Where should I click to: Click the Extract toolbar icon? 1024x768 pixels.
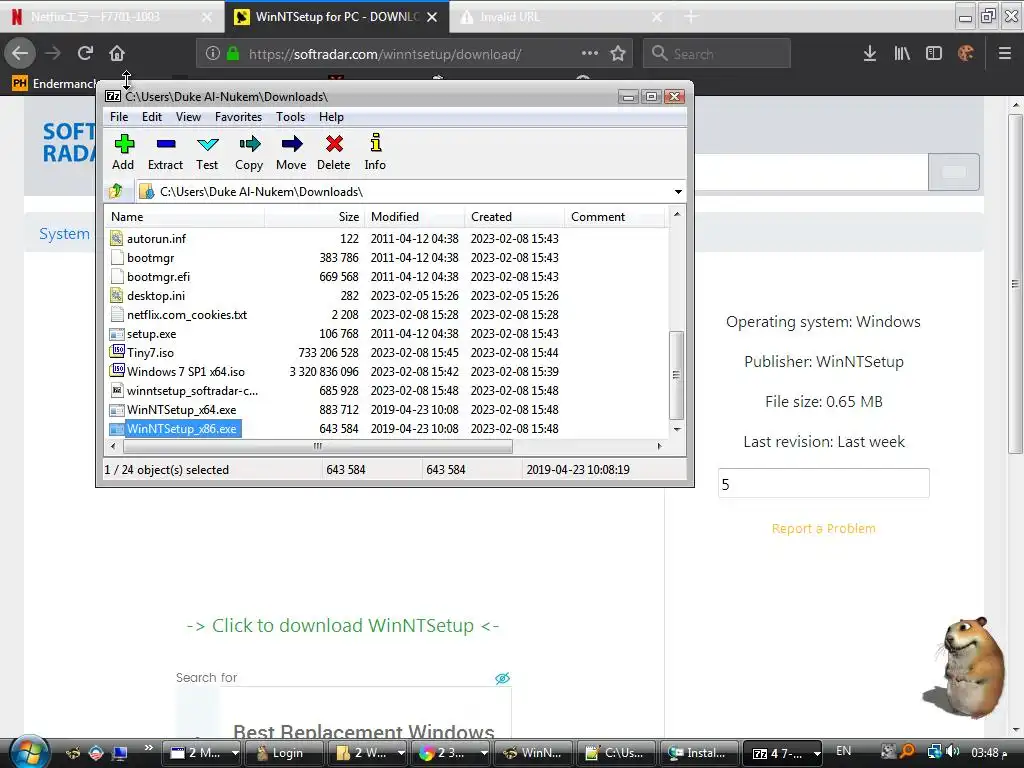(165, 144)
